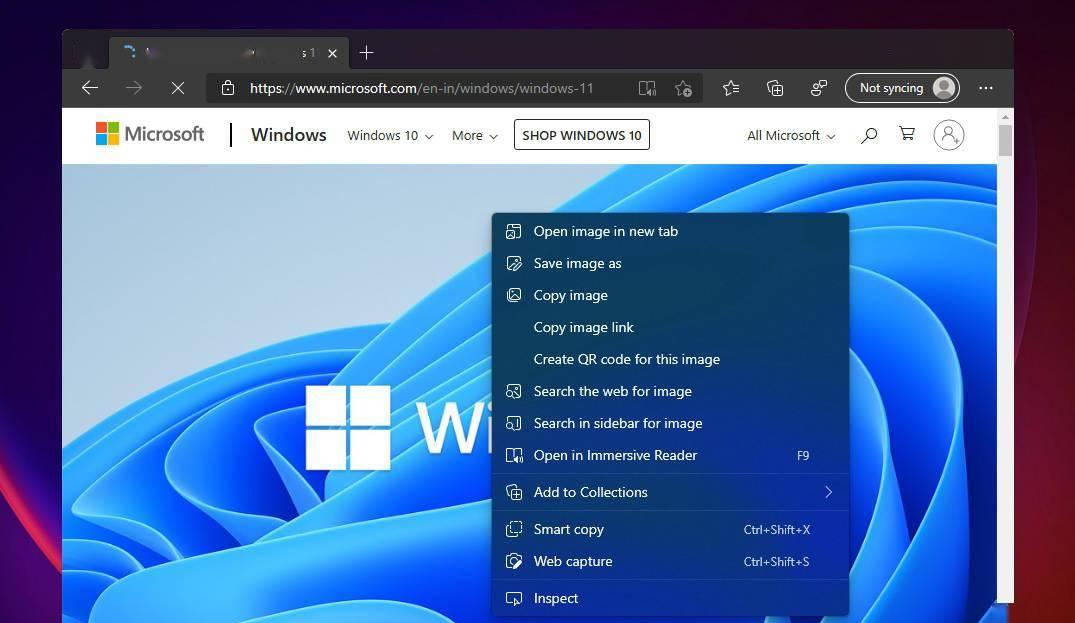This screenshot has width=1075, height=623.
Task: Open the Favorites list toolbar icon
Action: [731, 88]
